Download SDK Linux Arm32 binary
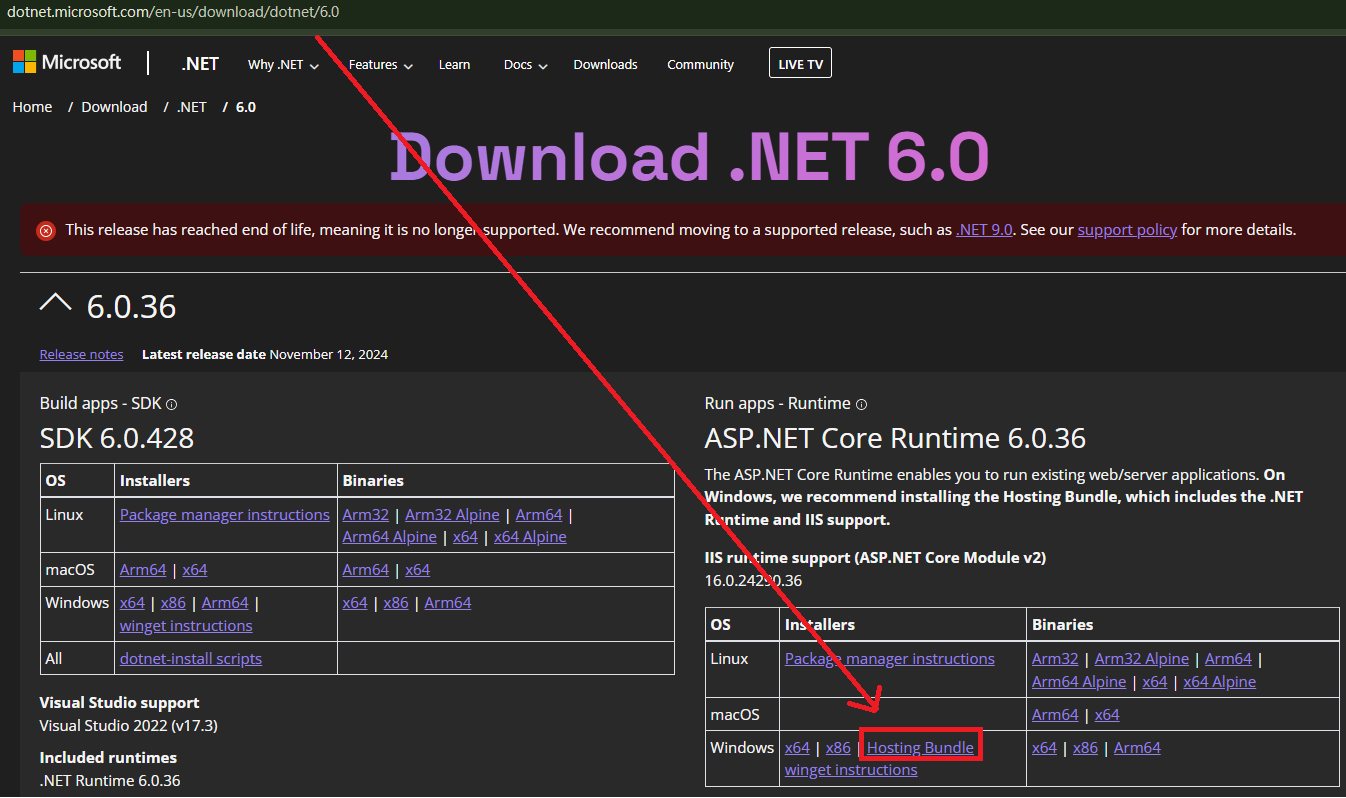The width and height of the screenshot is (1346, 798). [365, 514]
